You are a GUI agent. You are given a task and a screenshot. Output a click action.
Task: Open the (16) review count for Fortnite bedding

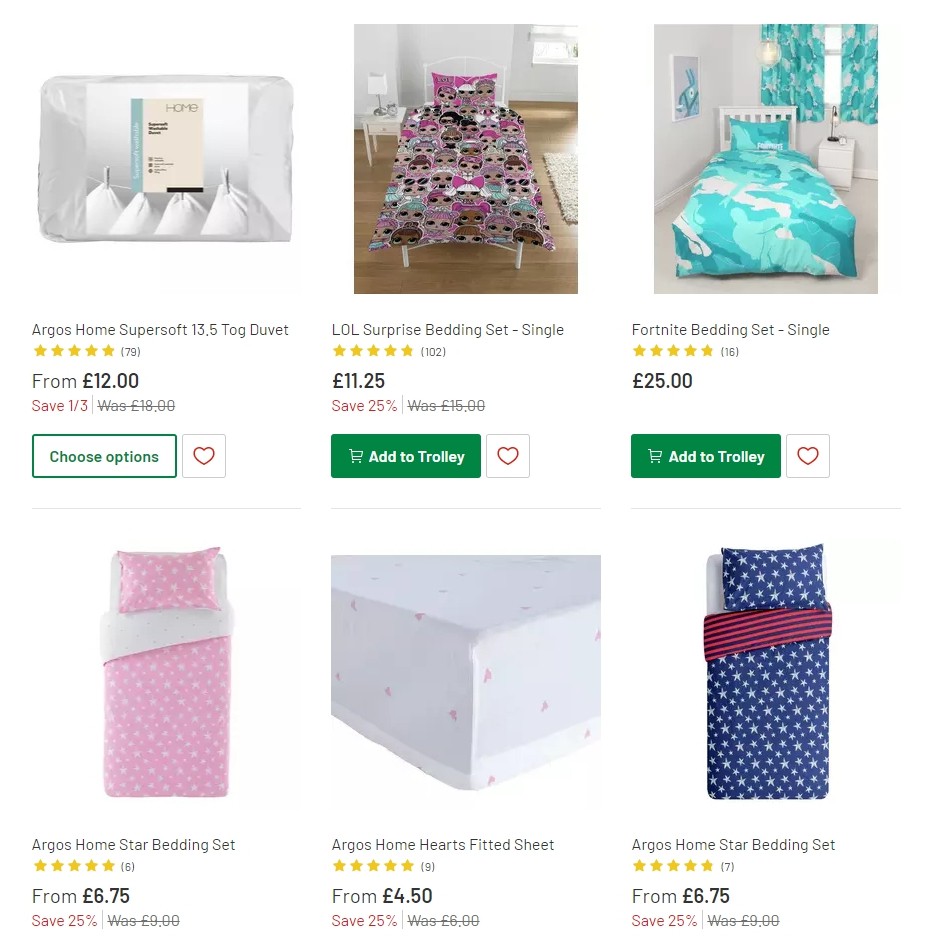tap(729, 351)
